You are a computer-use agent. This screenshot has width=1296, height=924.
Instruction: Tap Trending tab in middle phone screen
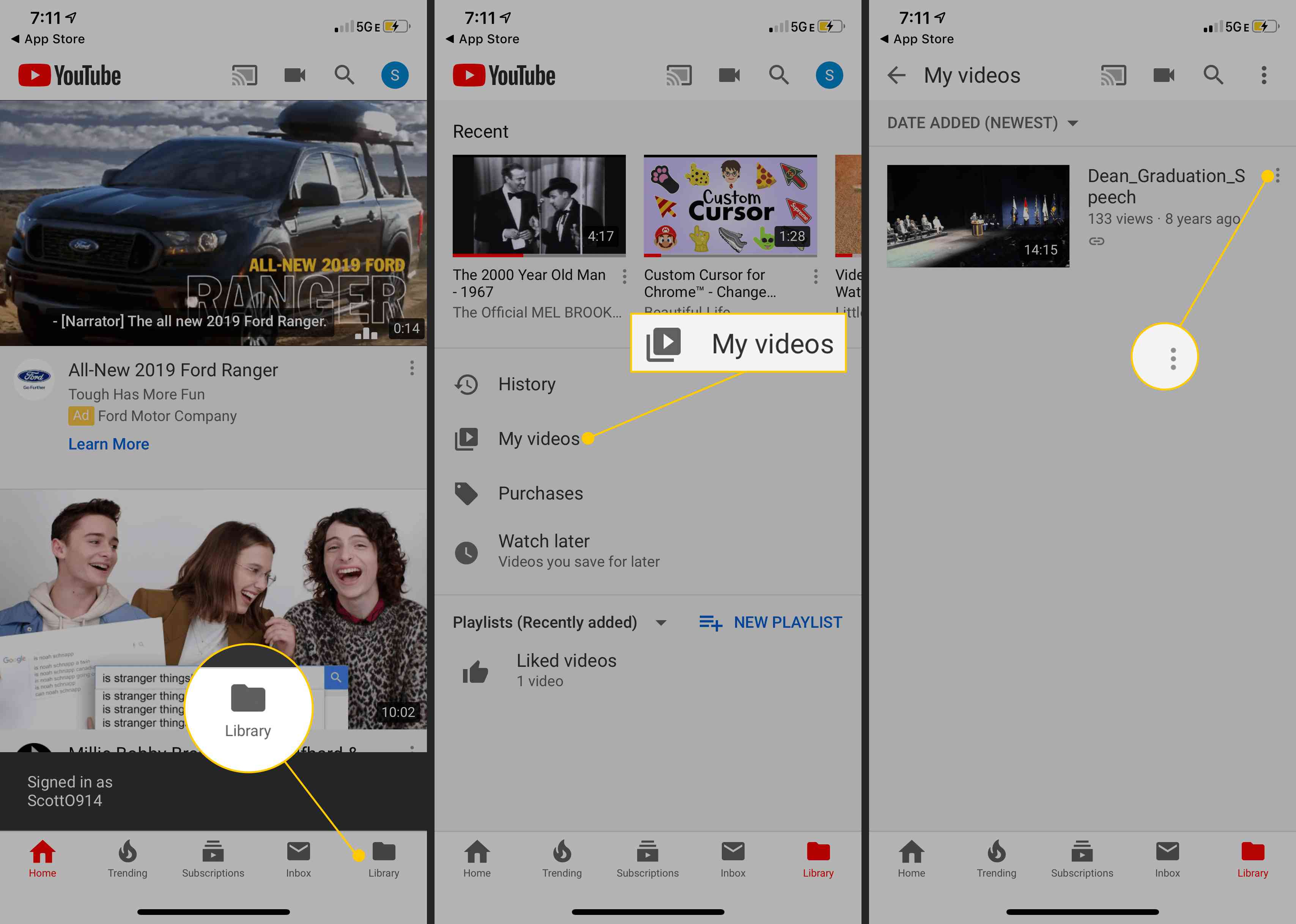(562, 859)
